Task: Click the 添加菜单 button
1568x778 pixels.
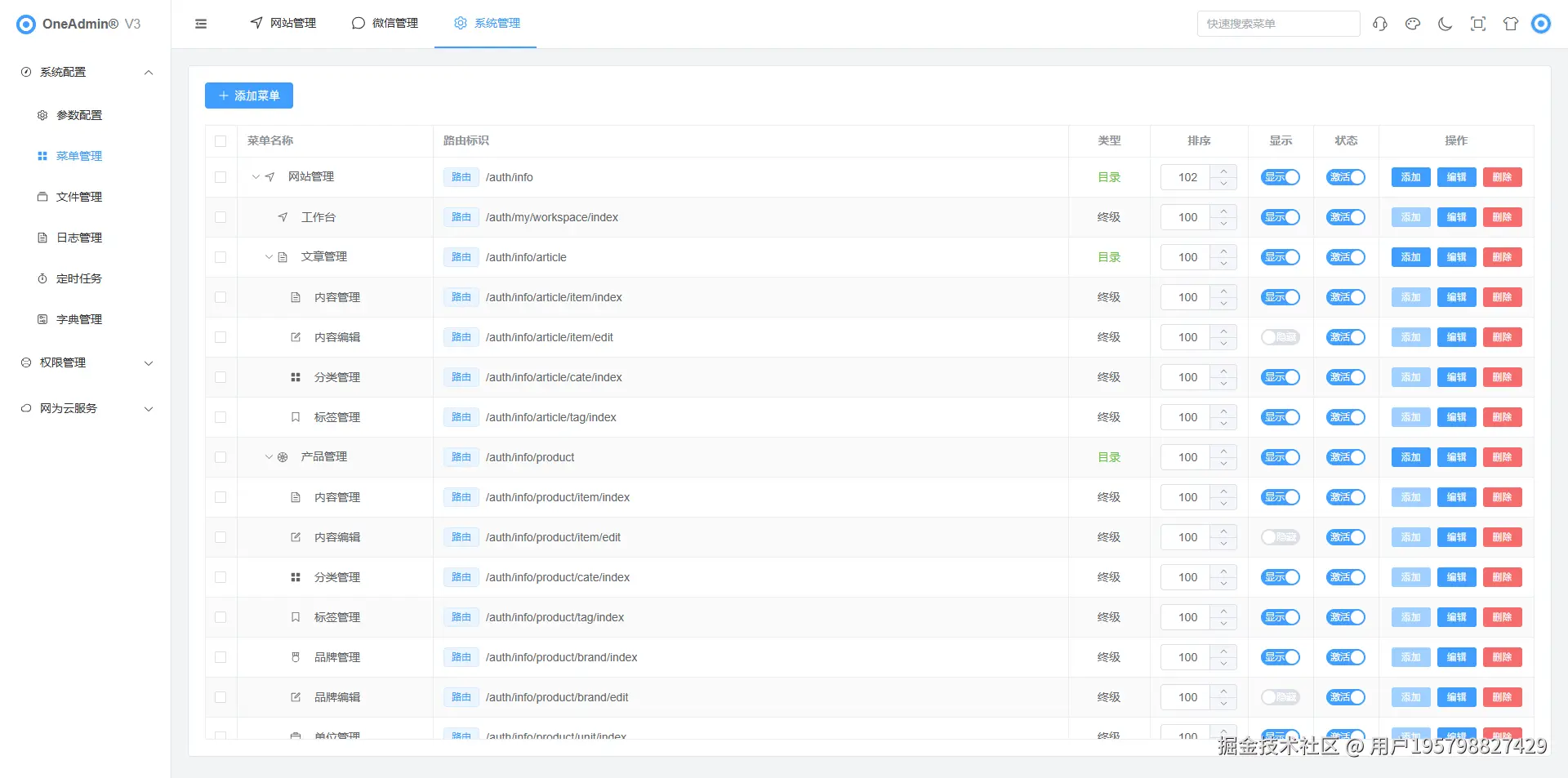Action: [x=249, y=96]
